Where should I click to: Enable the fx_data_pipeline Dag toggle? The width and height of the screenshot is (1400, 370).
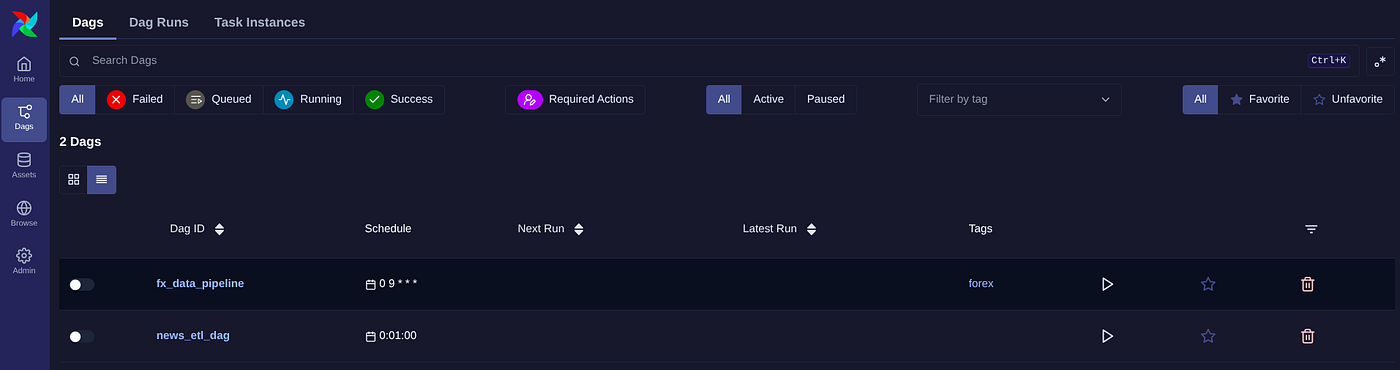click(x=82, y=284)
